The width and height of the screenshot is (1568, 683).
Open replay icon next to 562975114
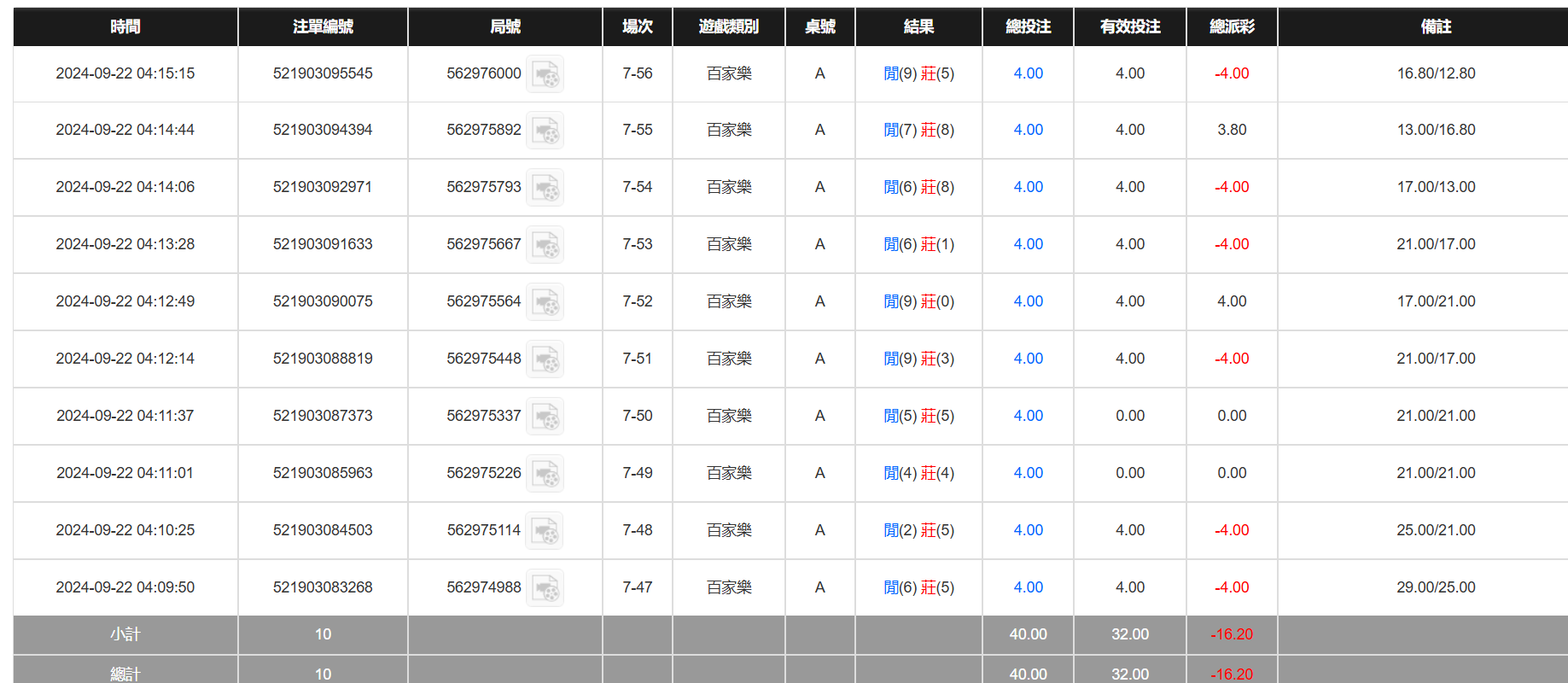545,531
